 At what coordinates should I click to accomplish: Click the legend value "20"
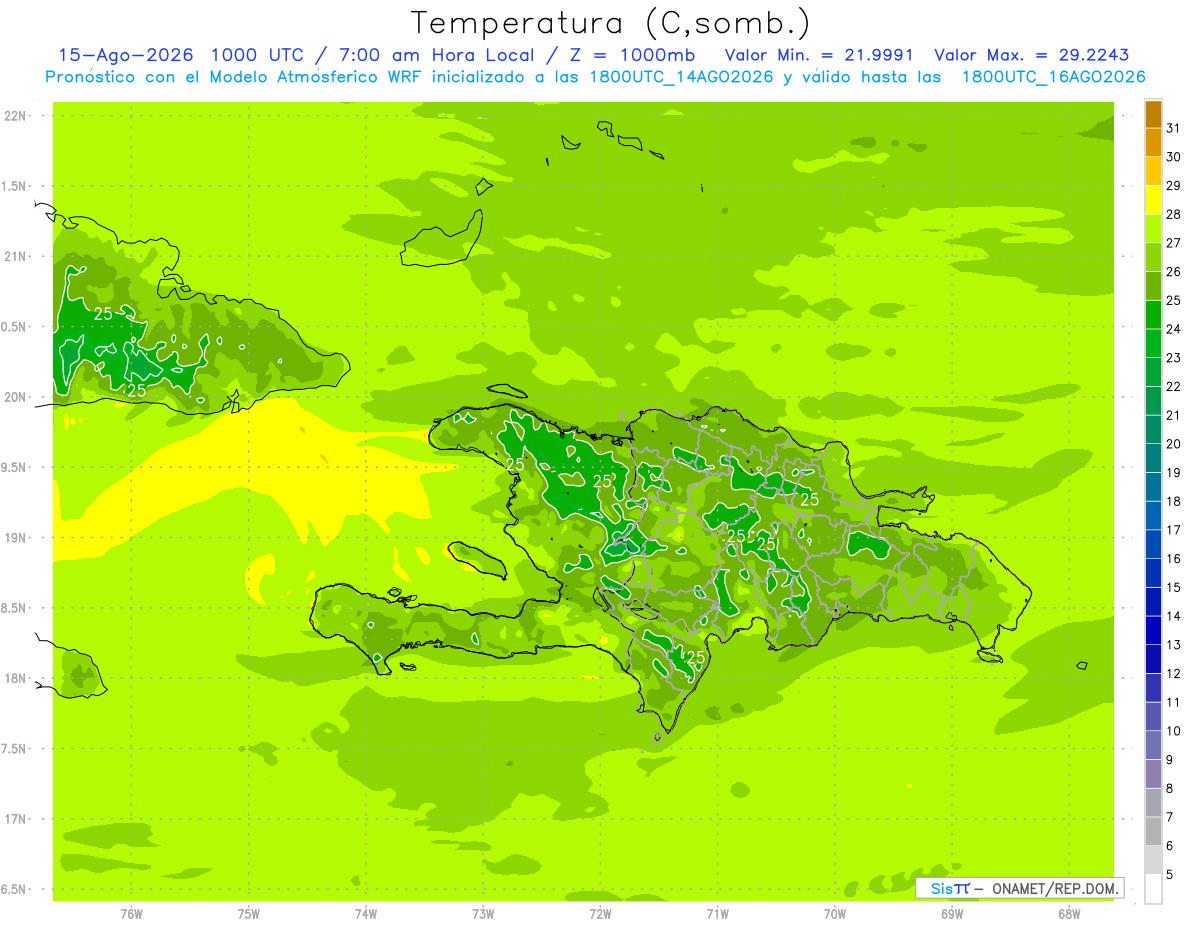coord(1174,444)
